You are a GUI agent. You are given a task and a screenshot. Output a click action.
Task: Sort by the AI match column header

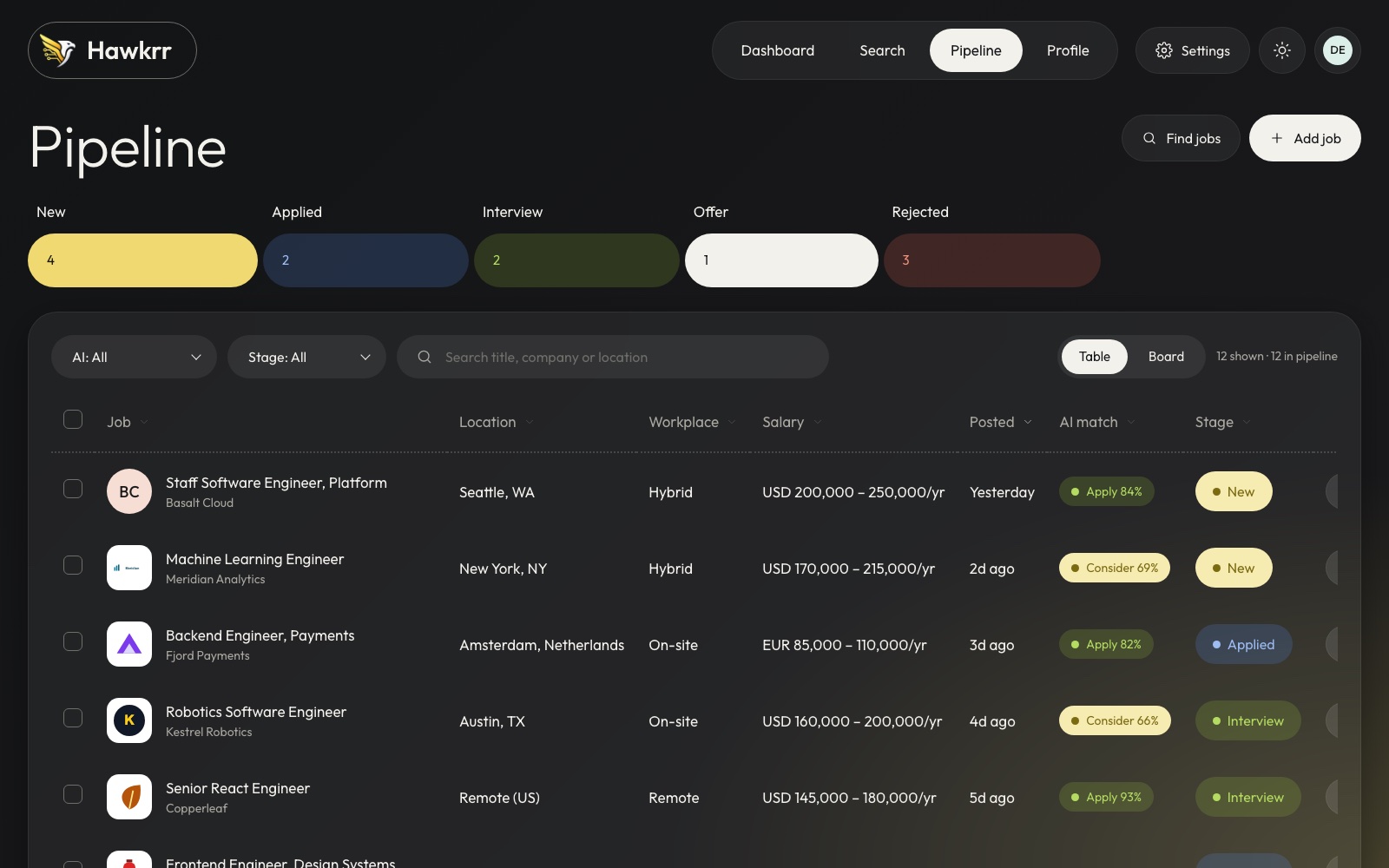point(1097,422)
